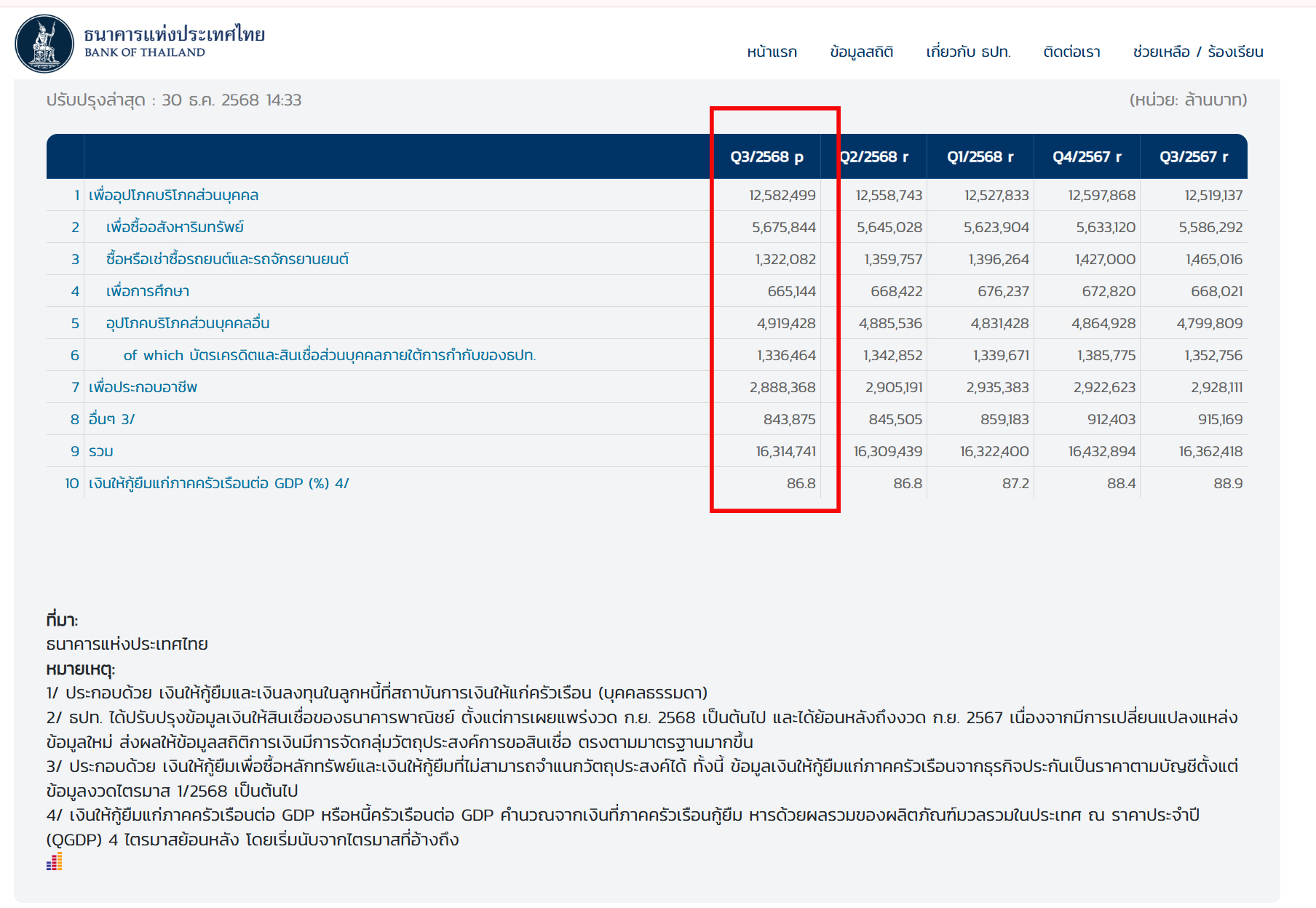This screenshot has height=908, width=1316.
Task: Click the small colored chart icon below the notes
Action: (x=54, y=862)
